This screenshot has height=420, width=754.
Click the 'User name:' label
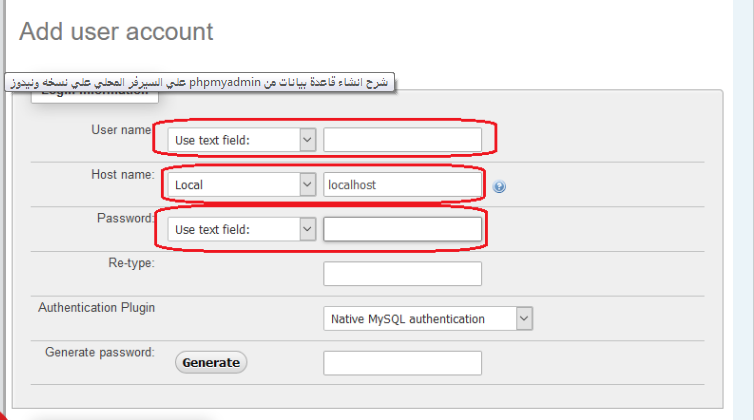click(120, 130)
